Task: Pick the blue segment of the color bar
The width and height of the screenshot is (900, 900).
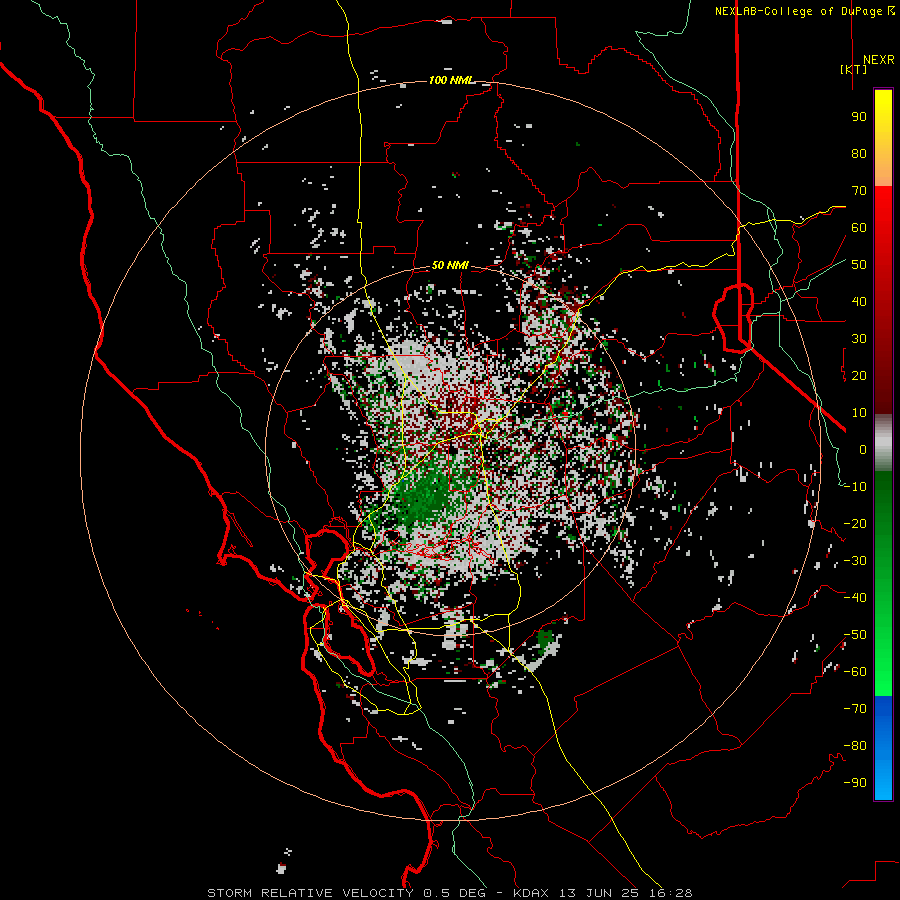Action: (883, 748)
